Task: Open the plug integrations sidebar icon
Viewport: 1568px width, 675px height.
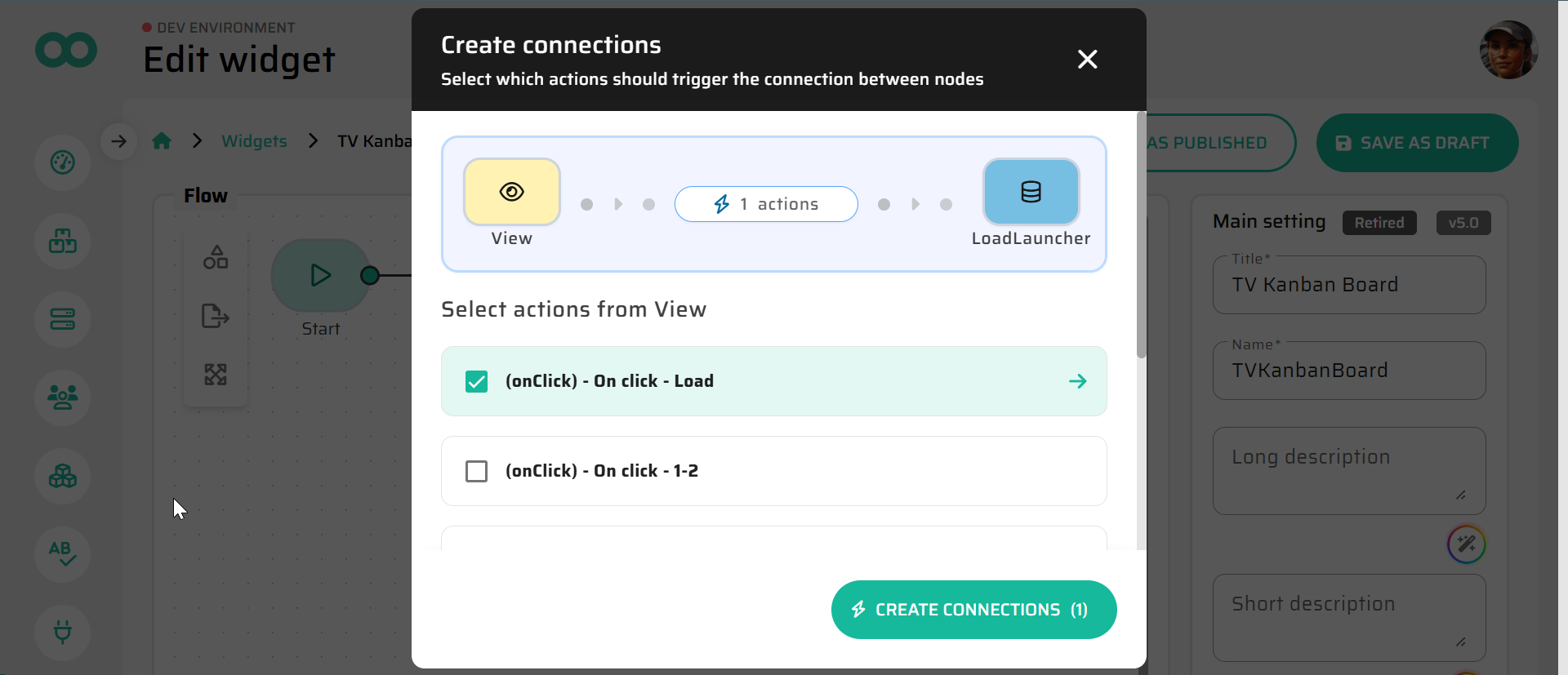Action: (63, 631)
